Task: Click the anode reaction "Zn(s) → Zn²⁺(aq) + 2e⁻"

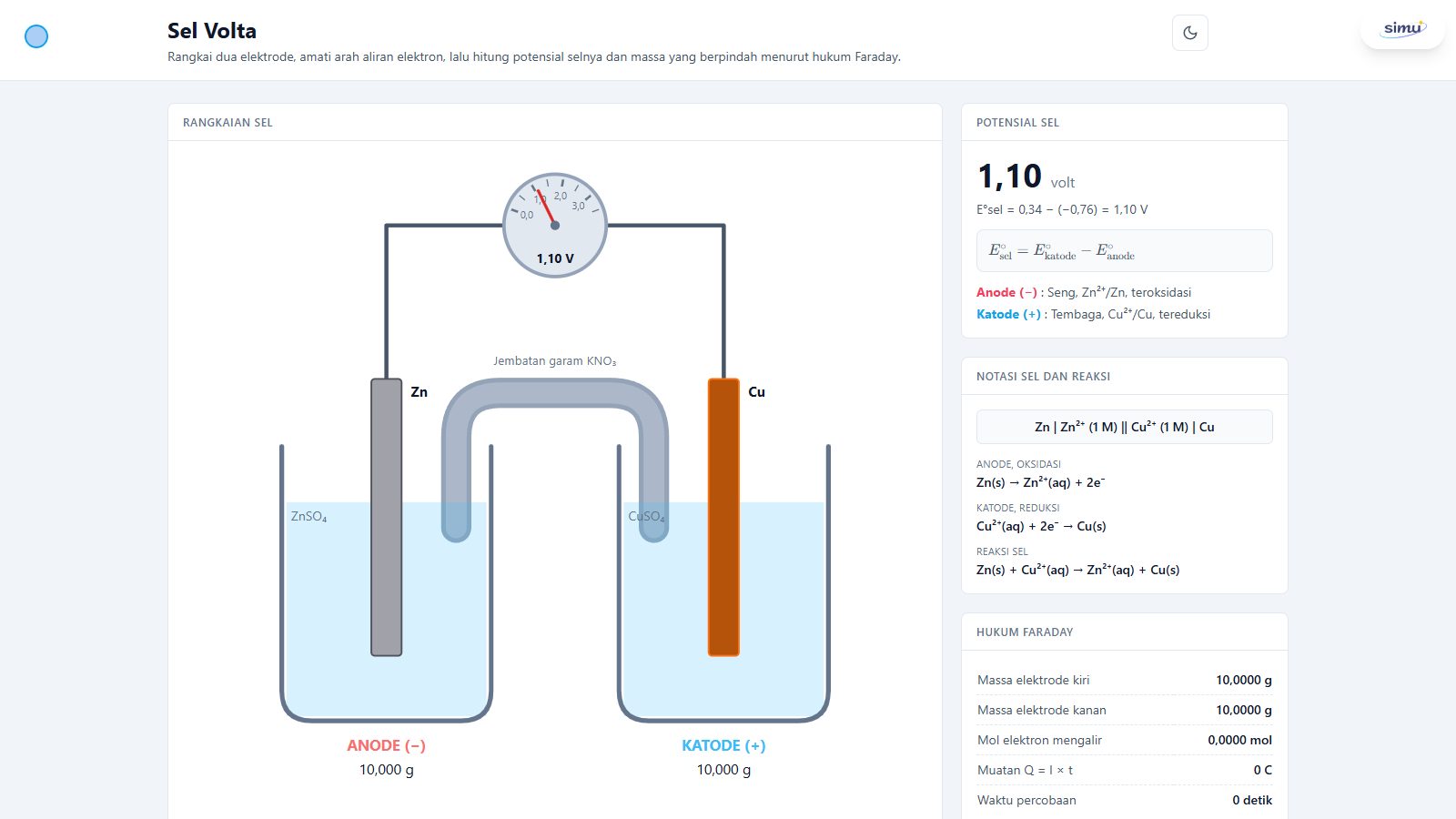Action: pyautogui.click(x=1040, y=482)
